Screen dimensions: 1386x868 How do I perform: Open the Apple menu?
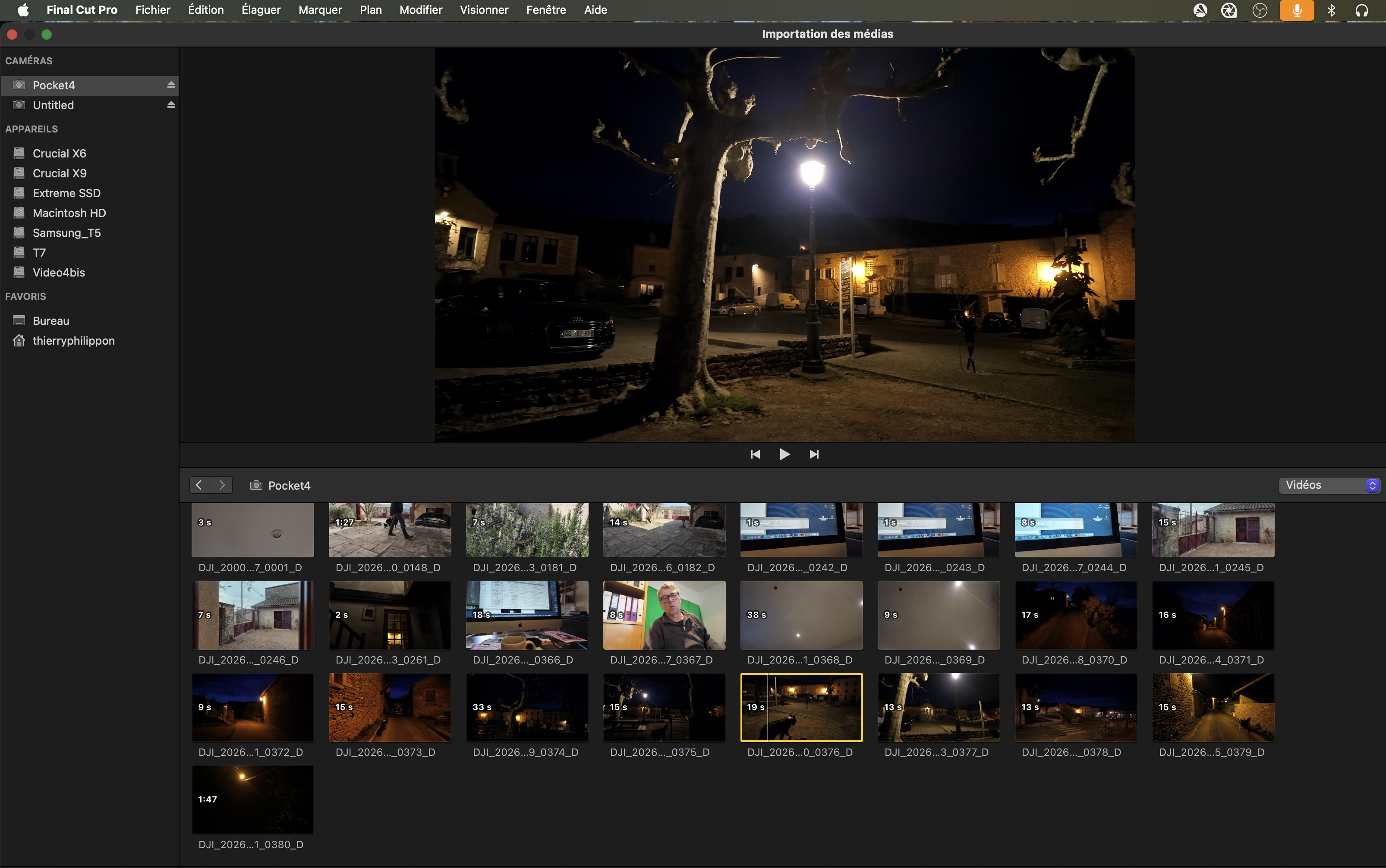[x=23, y=10]
